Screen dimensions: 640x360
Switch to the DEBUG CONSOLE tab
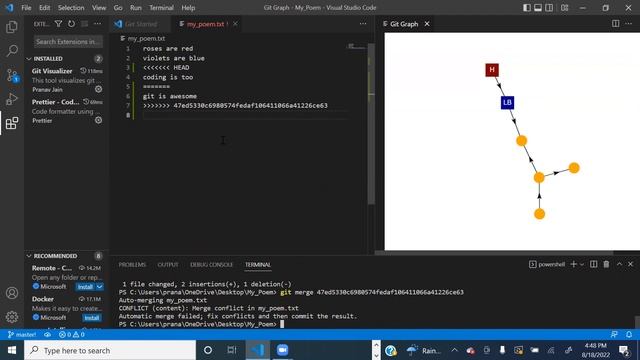point(211,264)
